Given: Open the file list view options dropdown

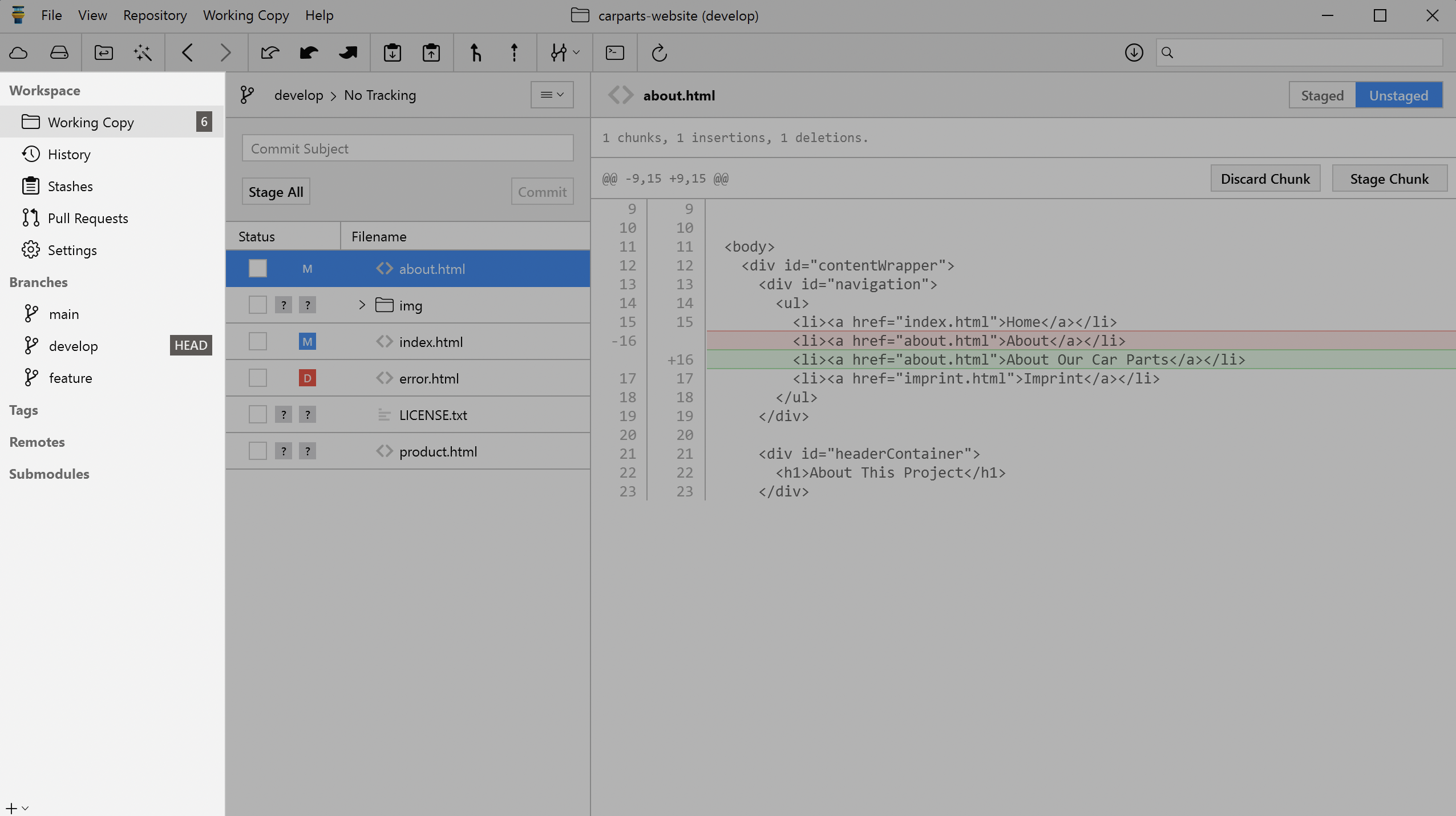Looking at the screenshot, I should pos(552,95).
